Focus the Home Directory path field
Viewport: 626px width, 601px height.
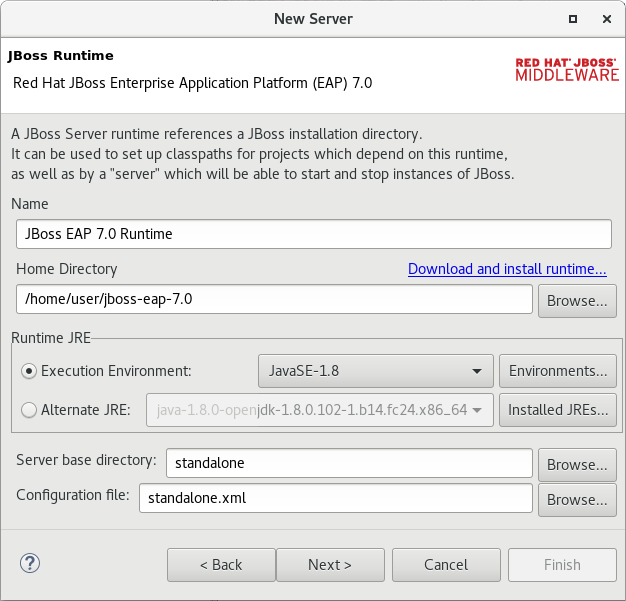274,299
